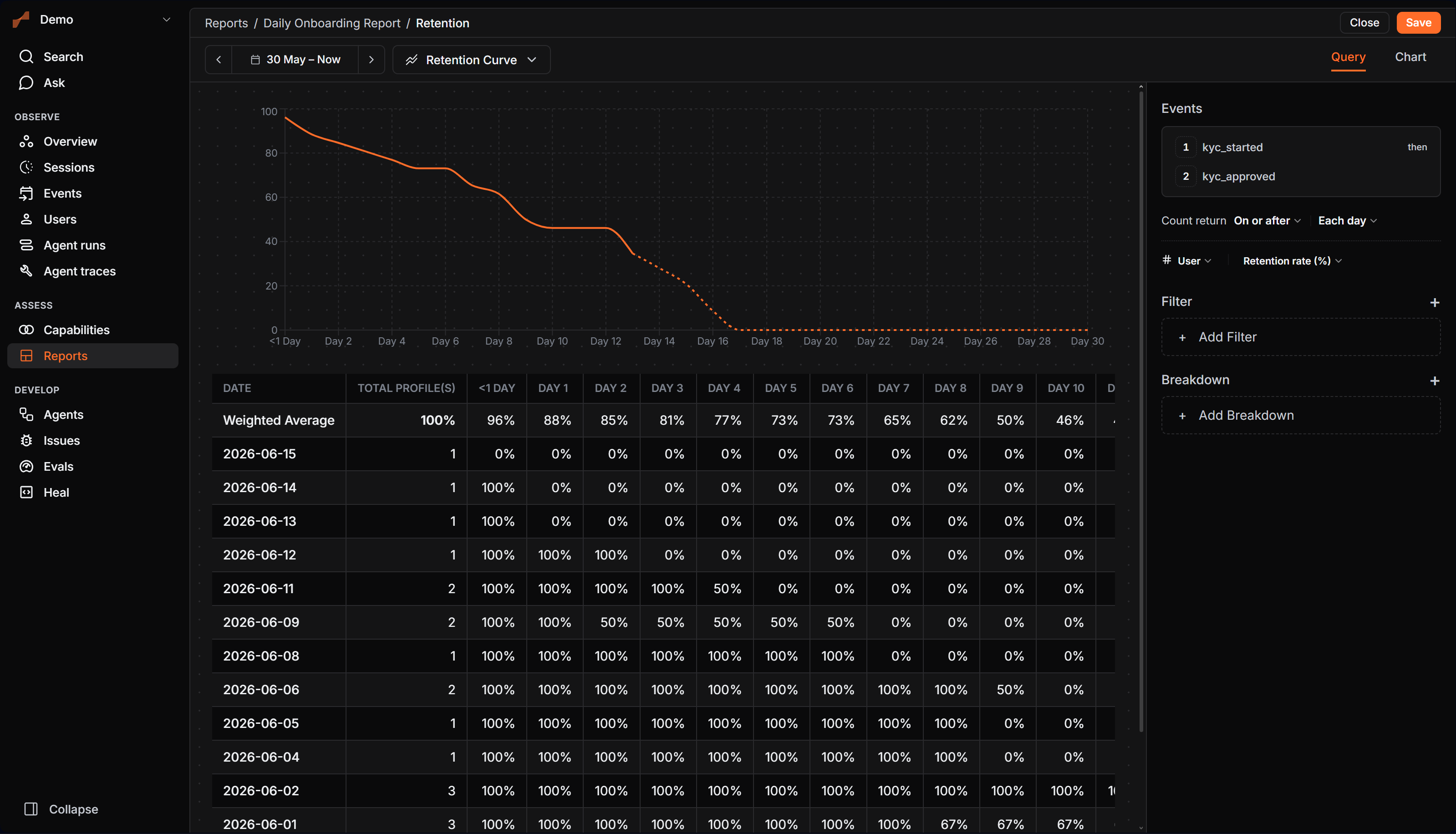Click the Daily Onboarding Report breadcrumb
The width and height of the screenshot is (1456, 834).
click(331, 23)
